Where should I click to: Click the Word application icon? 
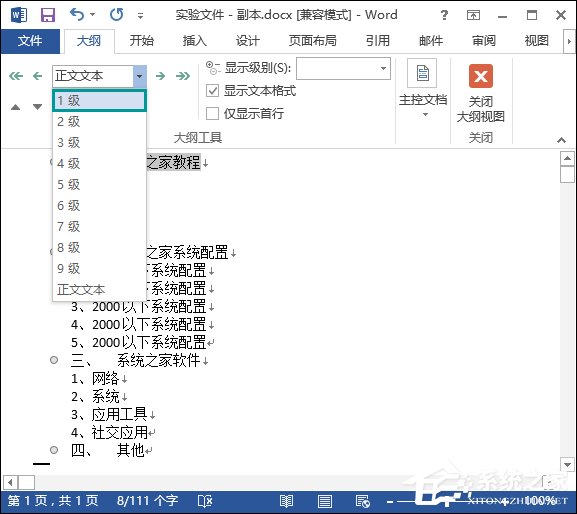pos(19,15)
